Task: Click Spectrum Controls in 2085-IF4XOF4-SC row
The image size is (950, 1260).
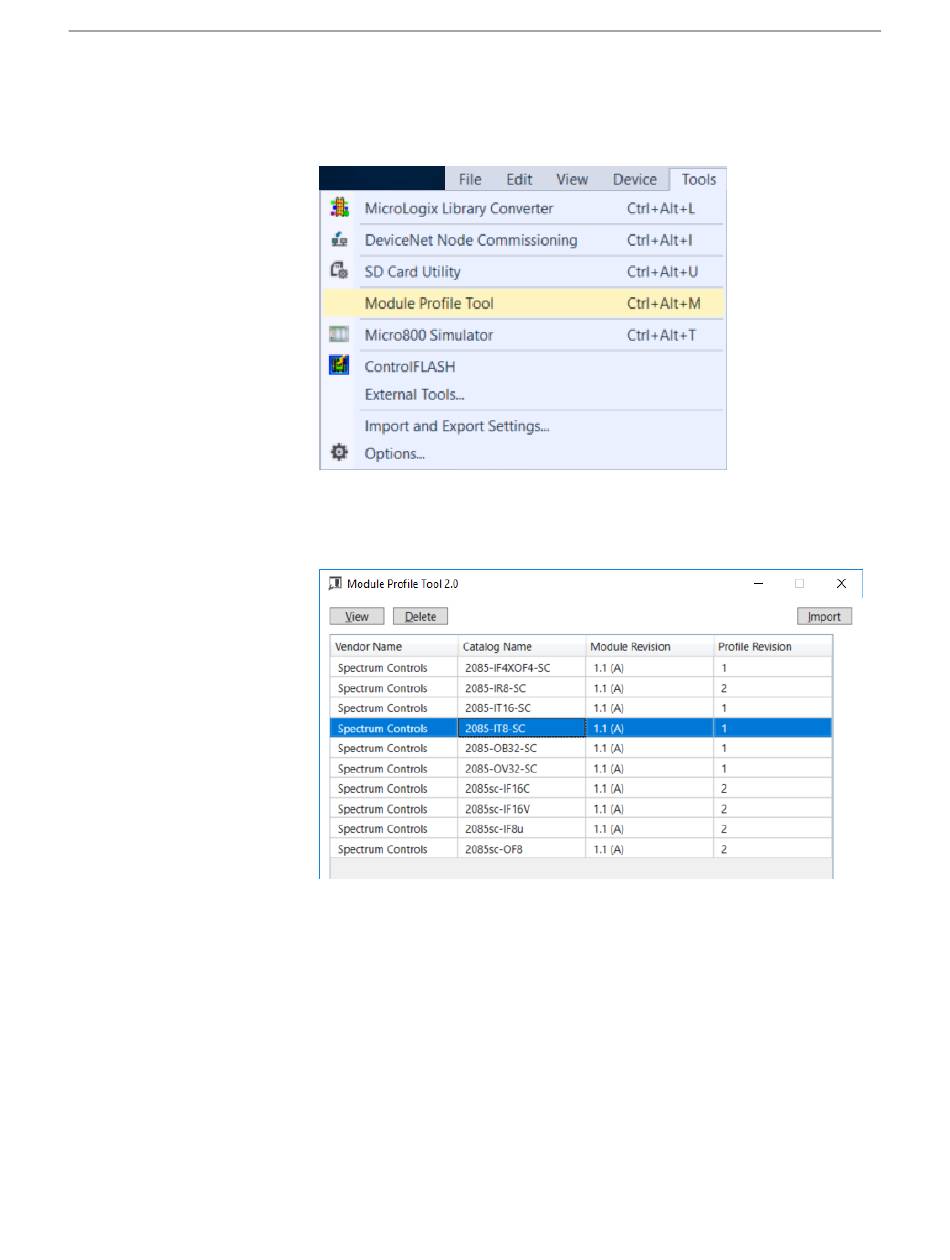Action: click(382, 668)
